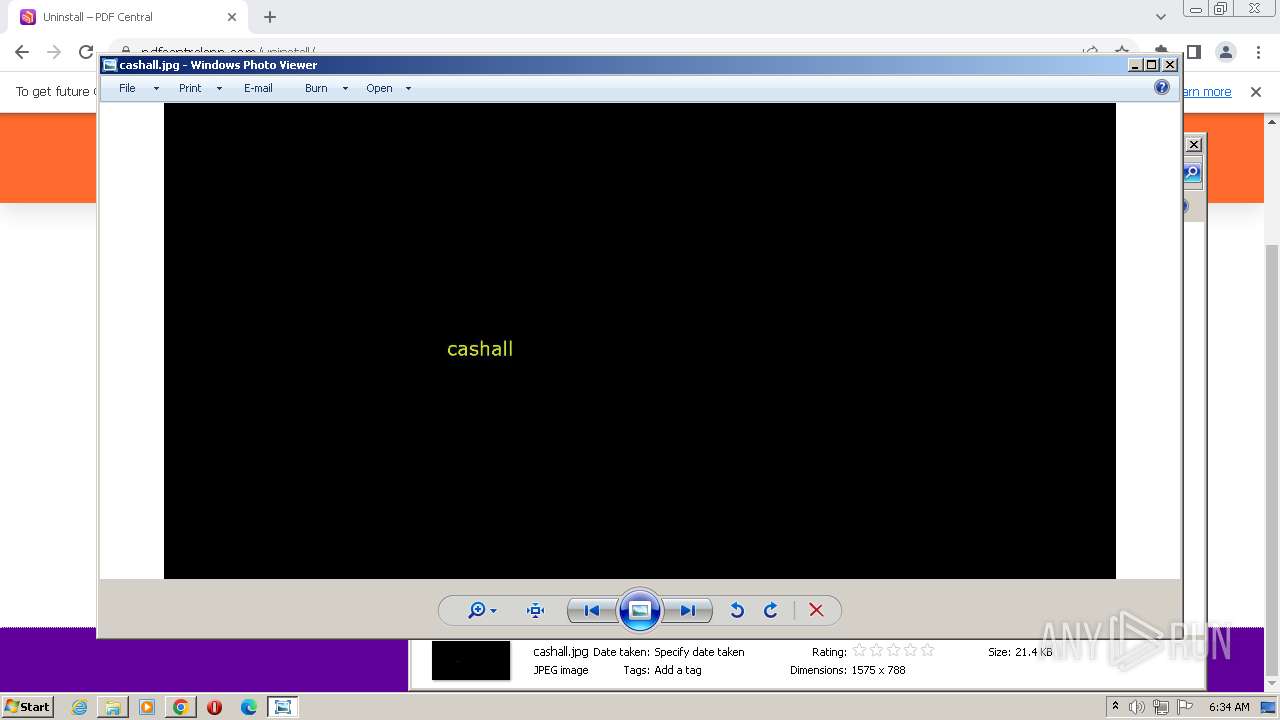The height and width of the screenshot is (720, 1280).
Task: Click the 'cashall.jpg' file name in details pane
Action: [x=561, y=652]
